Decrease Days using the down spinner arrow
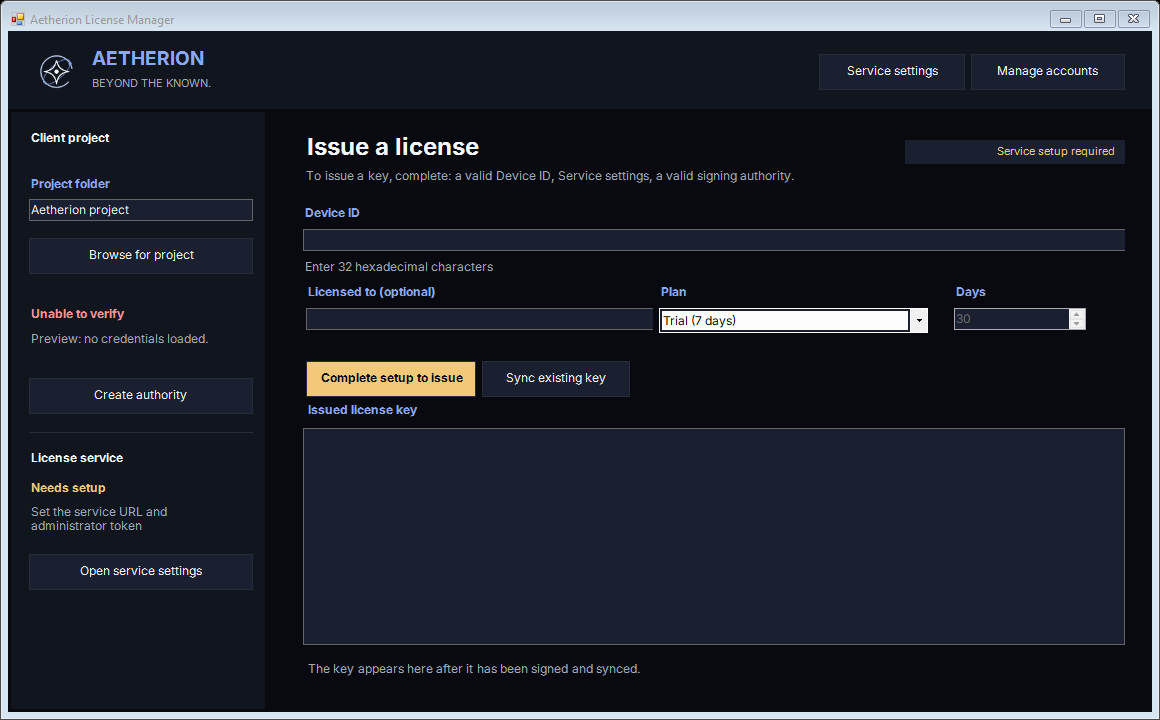 tap(1077, 324)
